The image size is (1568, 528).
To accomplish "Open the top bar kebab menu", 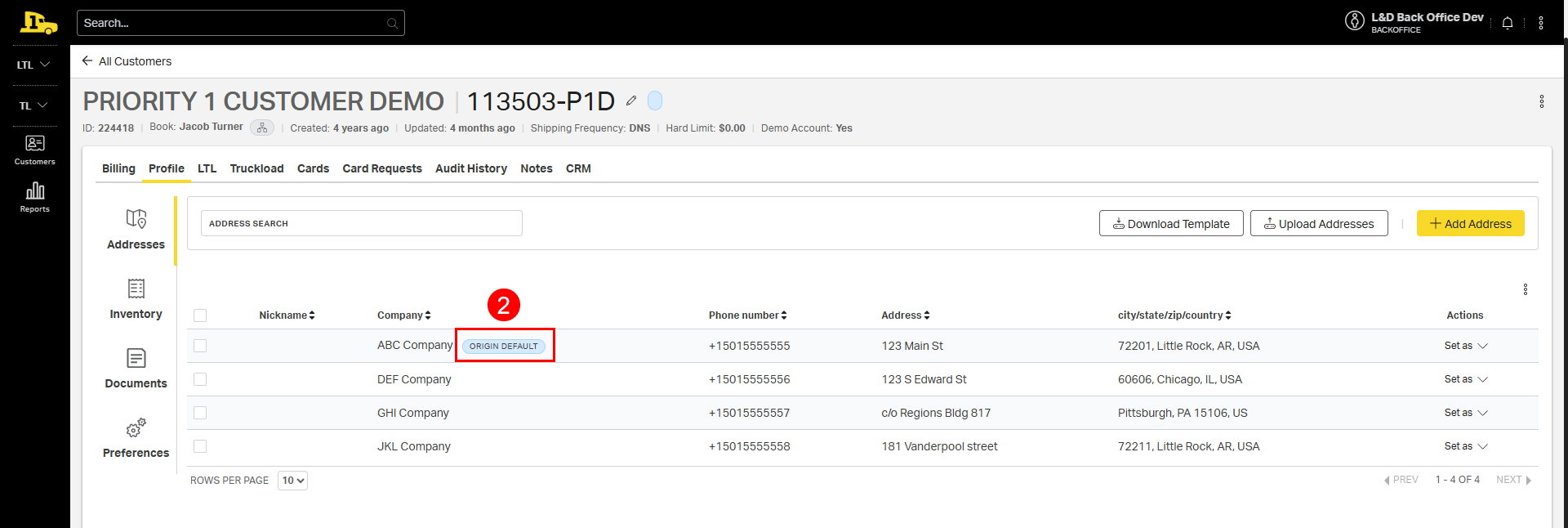I will tap(1541, 23).
